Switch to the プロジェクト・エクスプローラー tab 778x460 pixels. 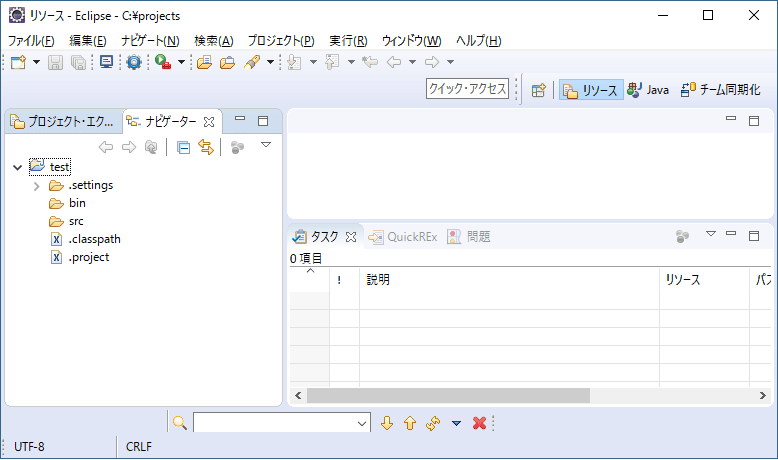coord(64,122)
